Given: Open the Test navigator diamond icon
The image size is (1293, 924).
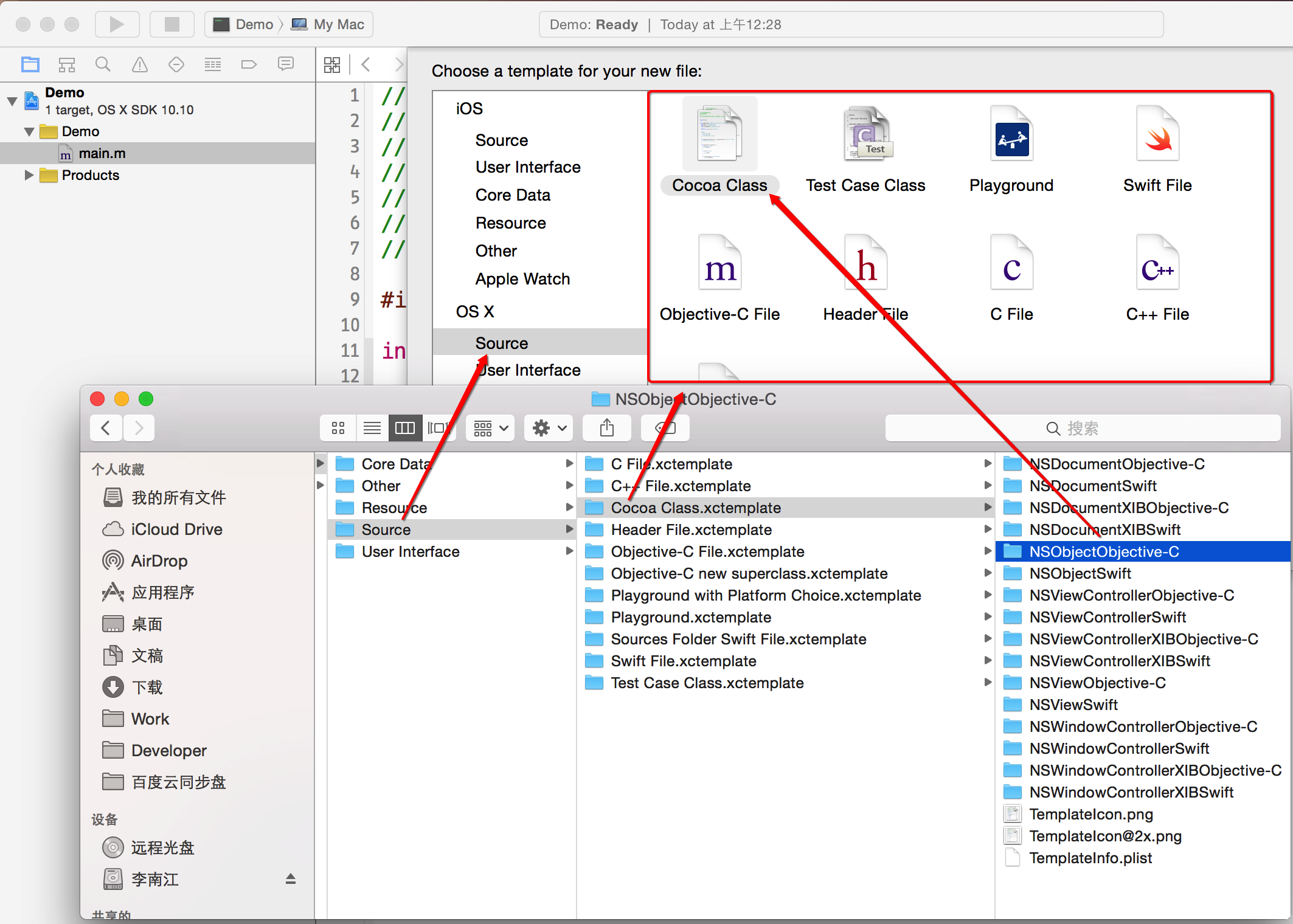Looking at the screenshot, I should pos(176,64).
